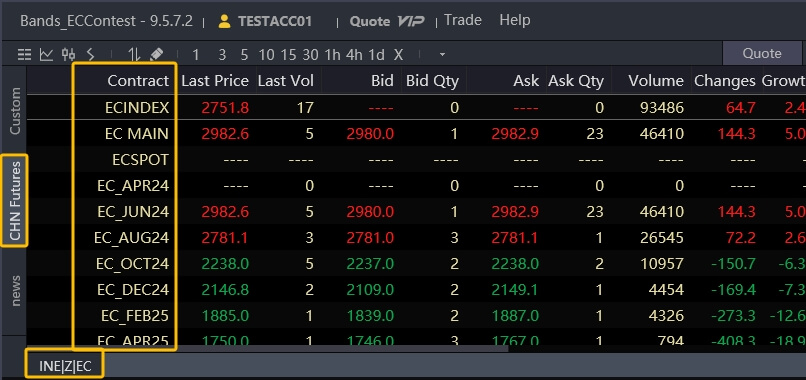Switch to the Custom side tab
The height and width of the screenshot is (380, 806).
pyautogui.click(x=15, y=111)
